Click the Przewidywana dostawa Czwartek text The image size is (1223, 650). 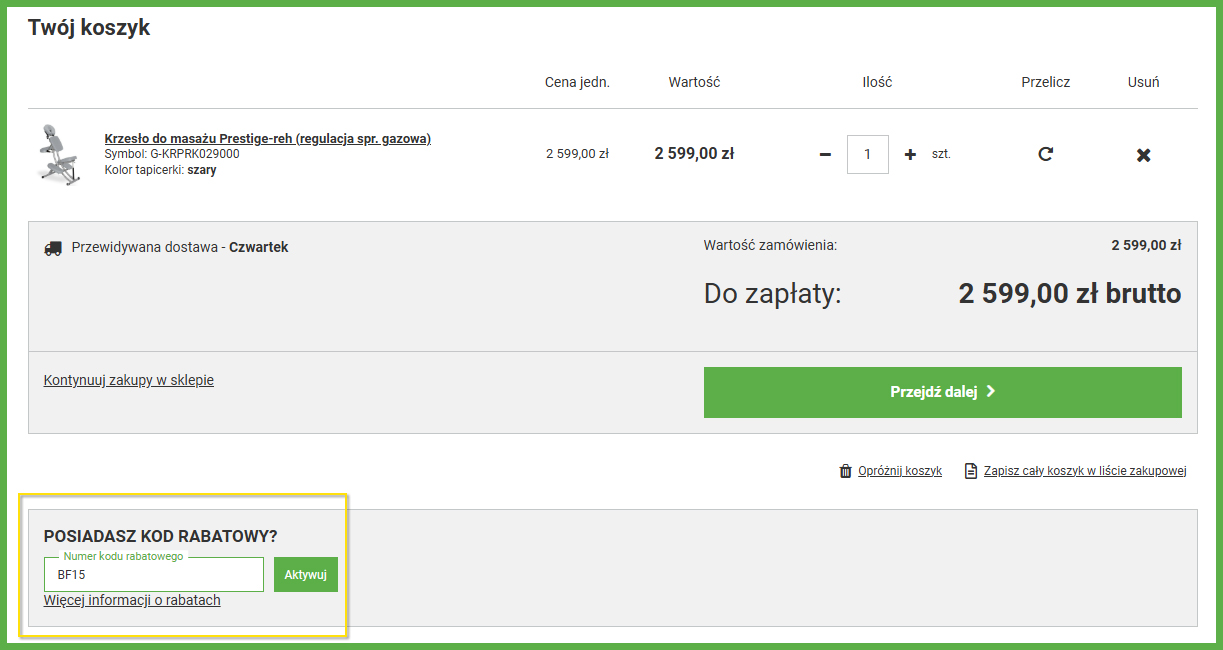[180, 247]
